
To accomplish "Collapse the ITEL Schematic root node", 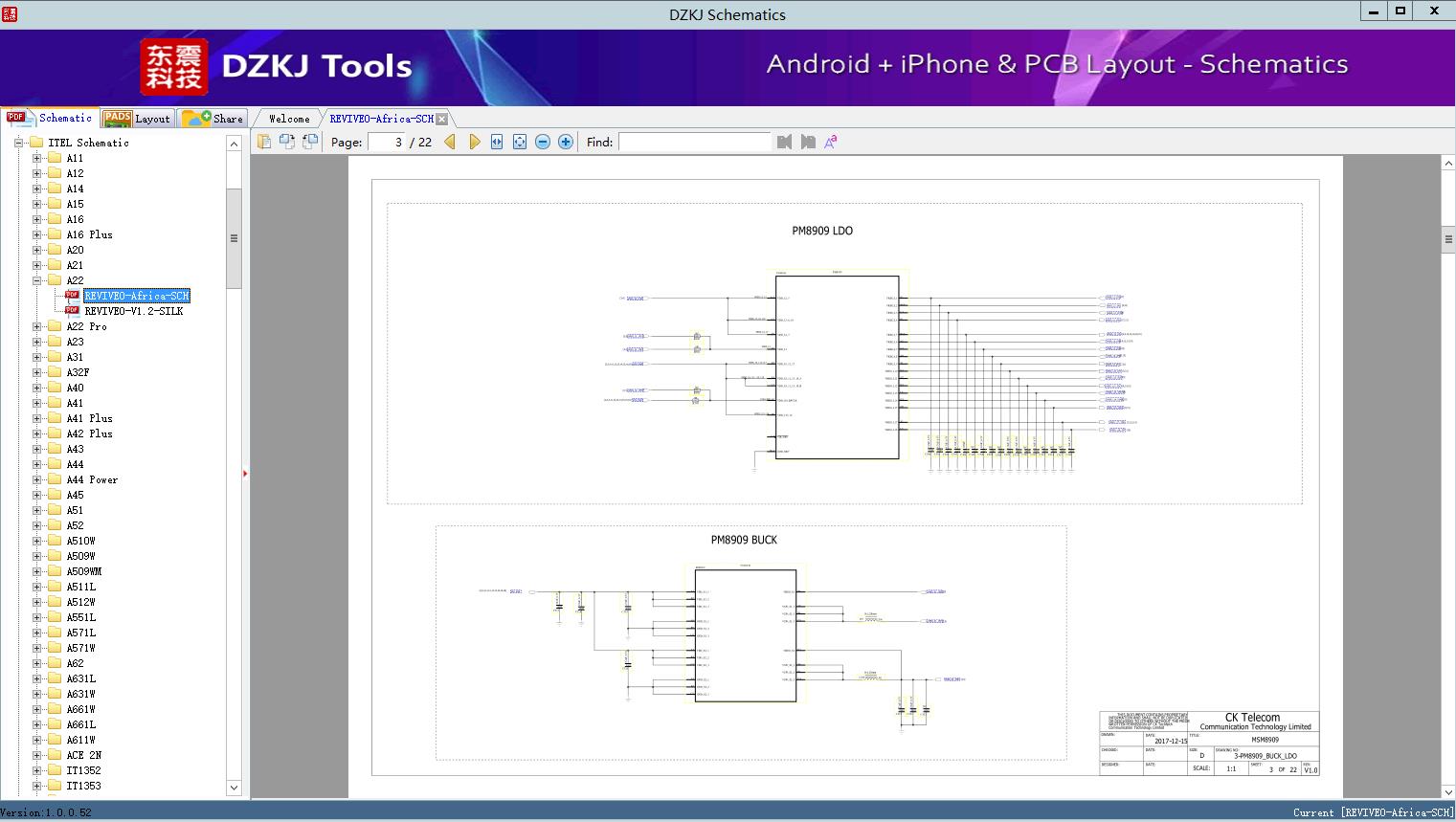I will 19,143.
